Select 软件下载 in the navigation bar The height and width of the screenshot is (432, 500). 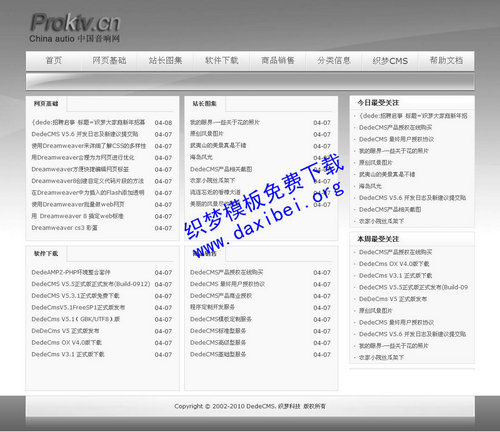click(x=222, y=60)
